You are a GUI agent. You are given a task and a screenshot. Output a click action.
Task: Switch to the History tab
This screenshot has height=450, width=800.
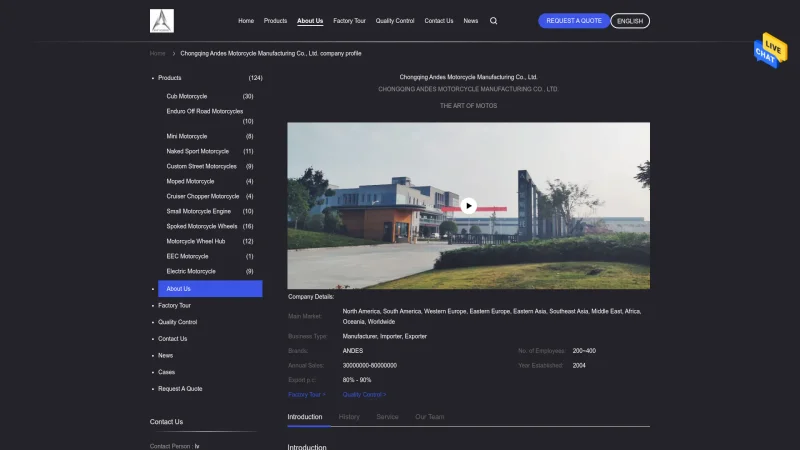point(349,417)
